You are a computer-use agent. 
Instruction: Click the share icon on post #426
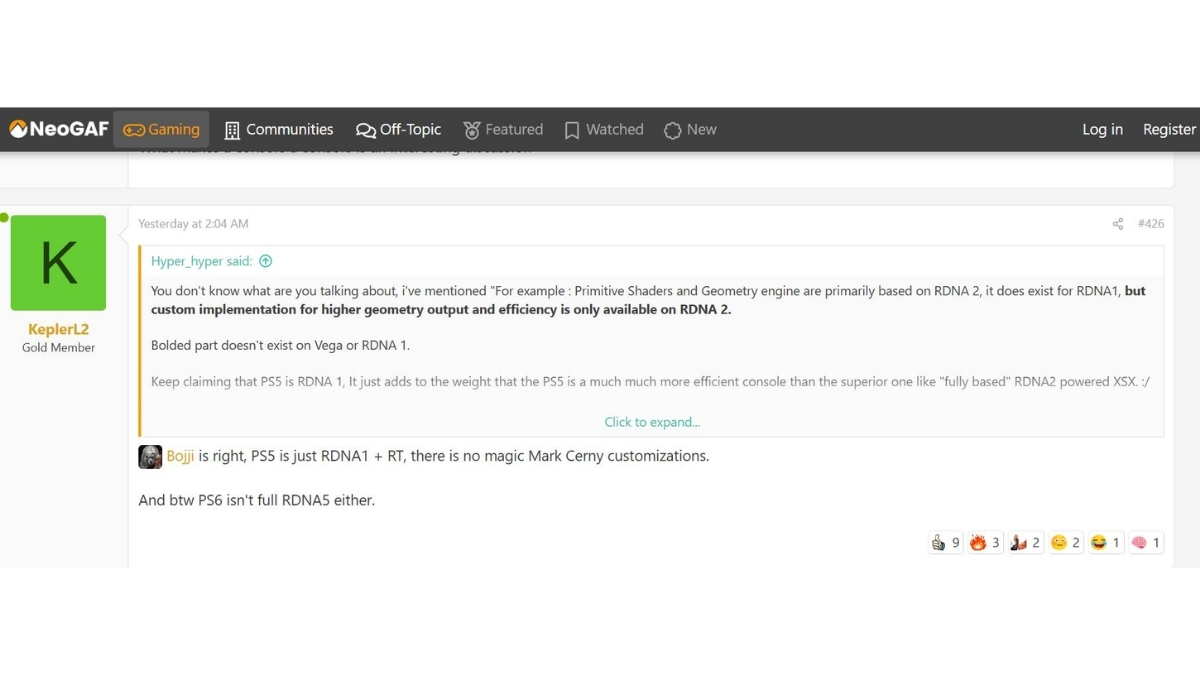pos(1117,224)
